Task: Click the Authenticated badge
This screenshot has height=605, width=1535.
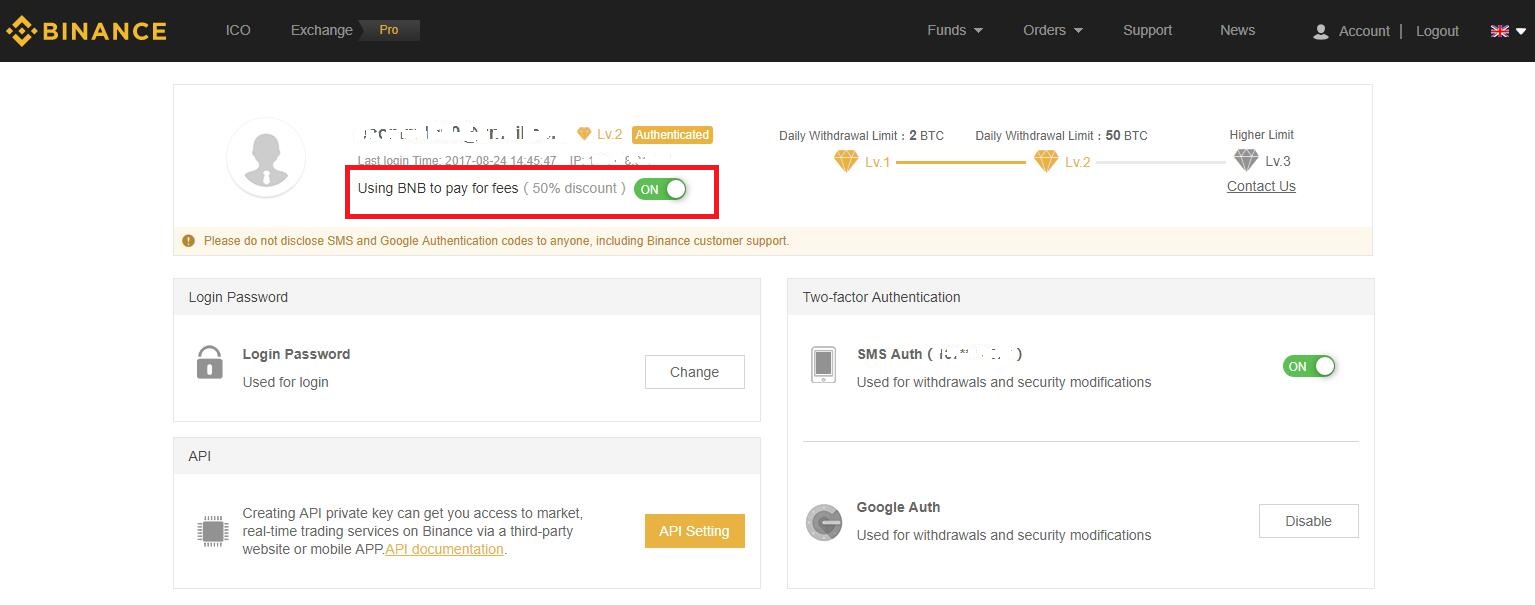Action: click(672, 135)
